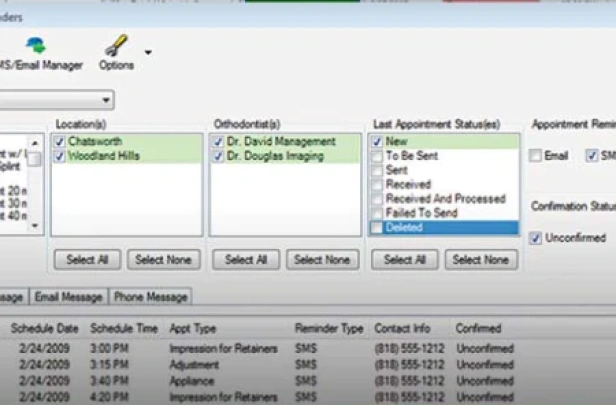This screenshot has height=405, width=616.
Task: Switch to the Phone Message tab
Action: point(150,297)
